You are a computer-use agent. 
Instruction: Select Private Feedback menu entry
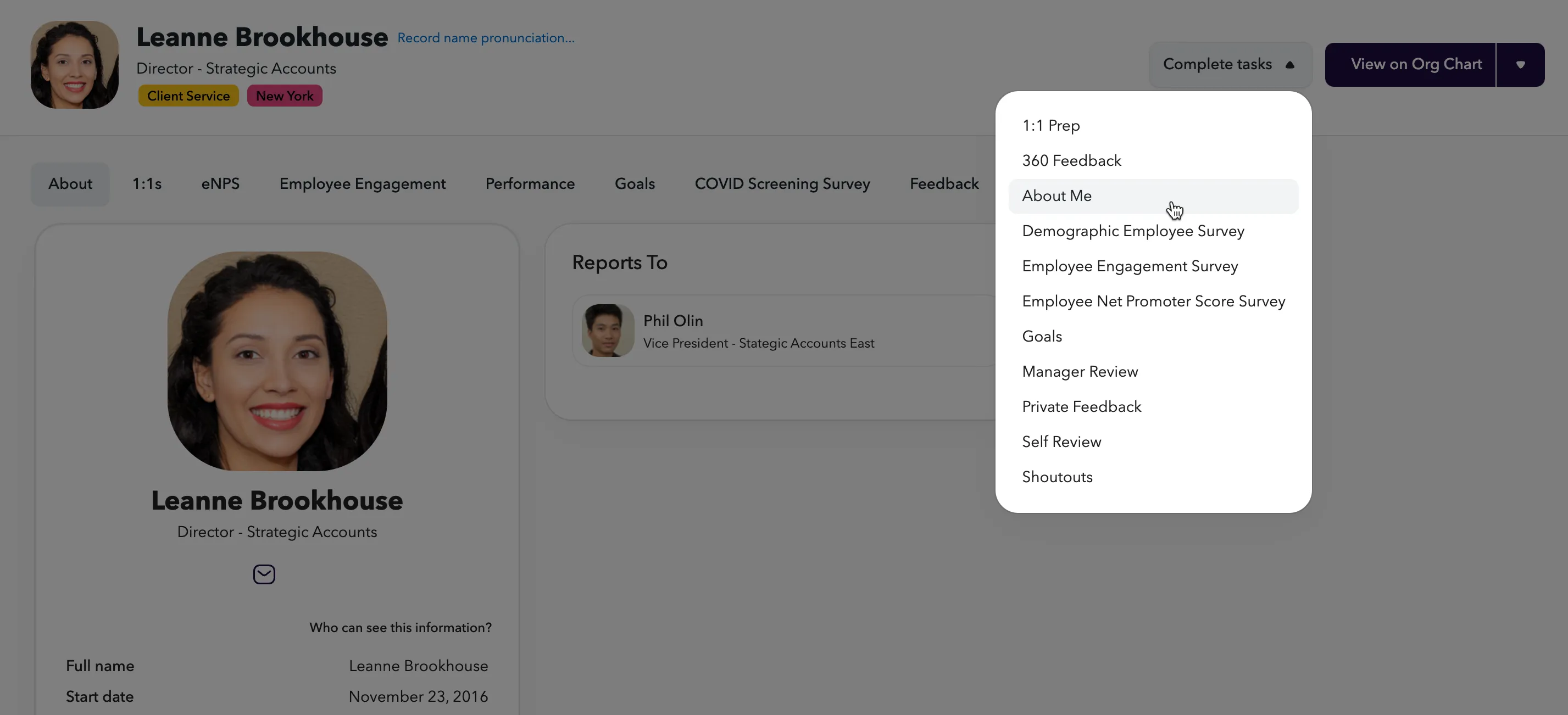point(1154,407)
